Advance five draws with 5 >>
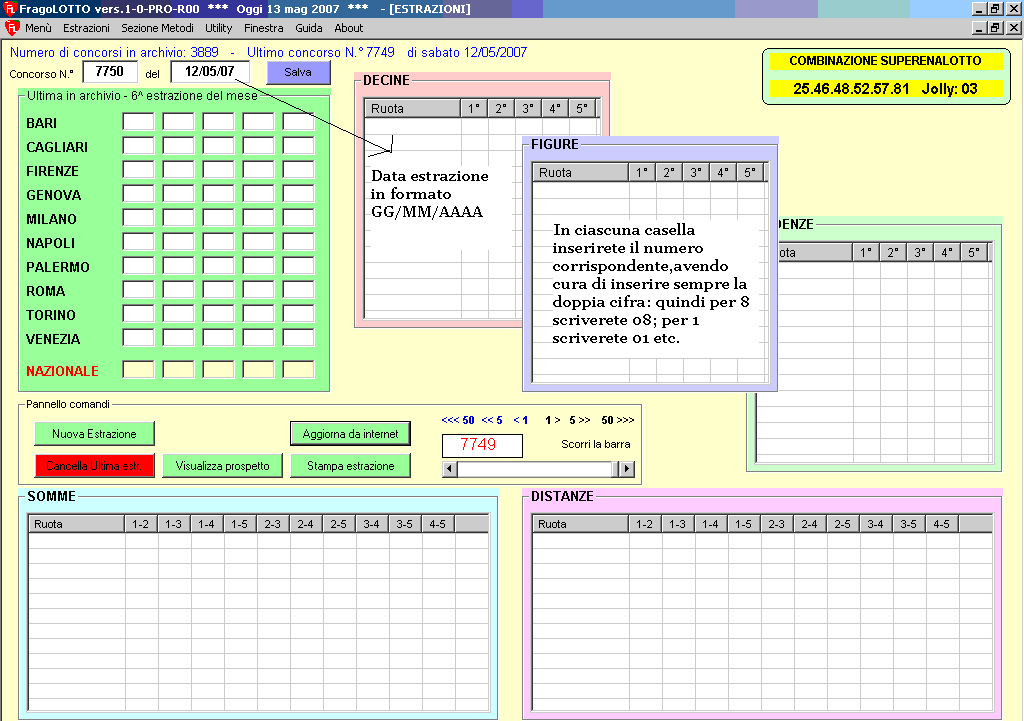1024x721 pixels. tap(580, 421)
